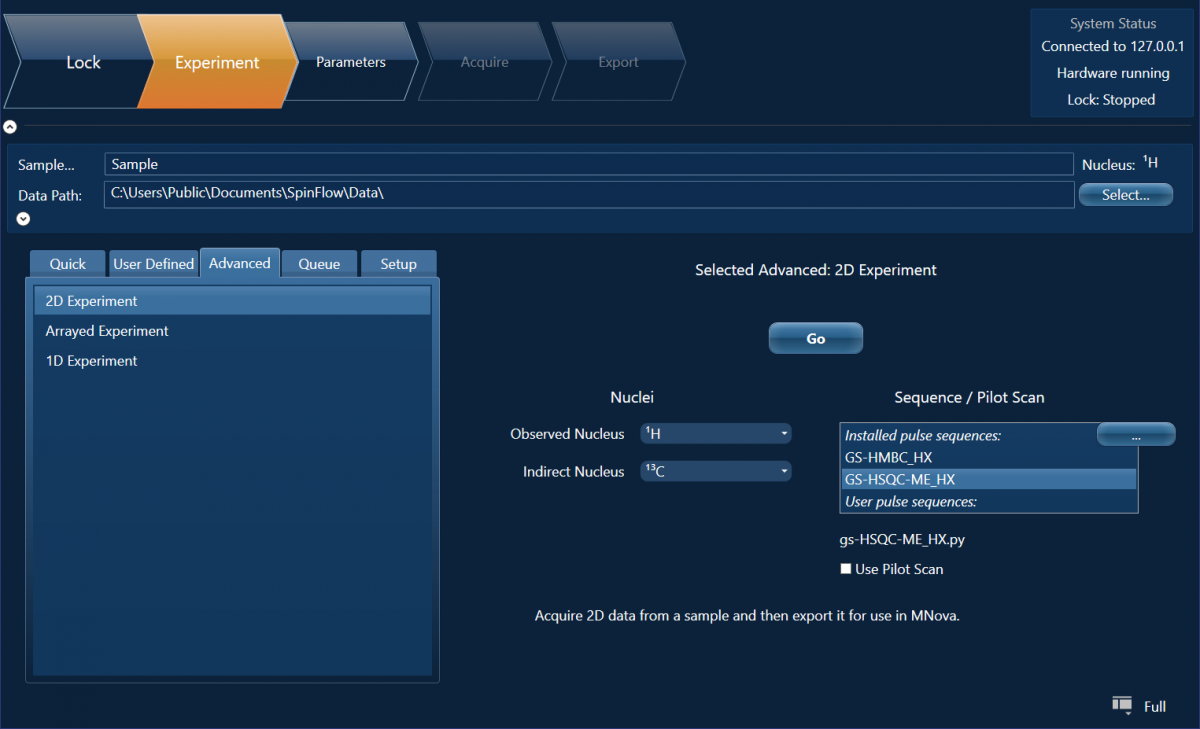Choose Arrayed Experiment from the list
This screenshot has height=729, width=1200.
(107, 331)
